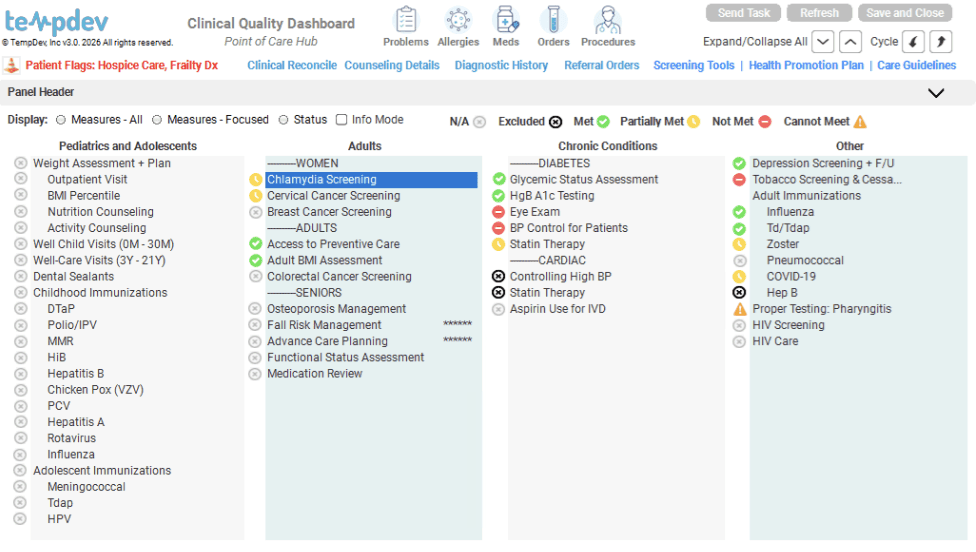Screen dimensions: 976x552
Task: Select the Status display radio button
Action: click(x=283, y=119)
